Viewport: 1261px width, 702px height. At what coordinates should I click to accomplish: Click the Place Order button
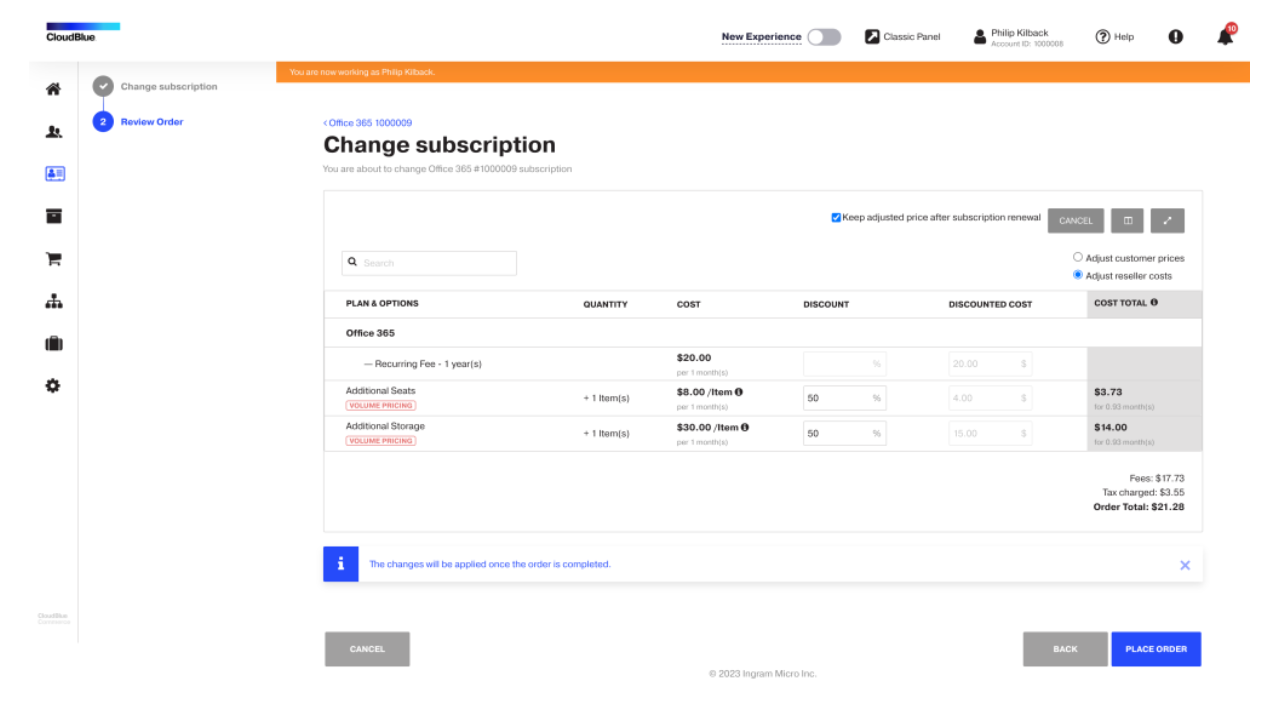[x=1155, y=649]
